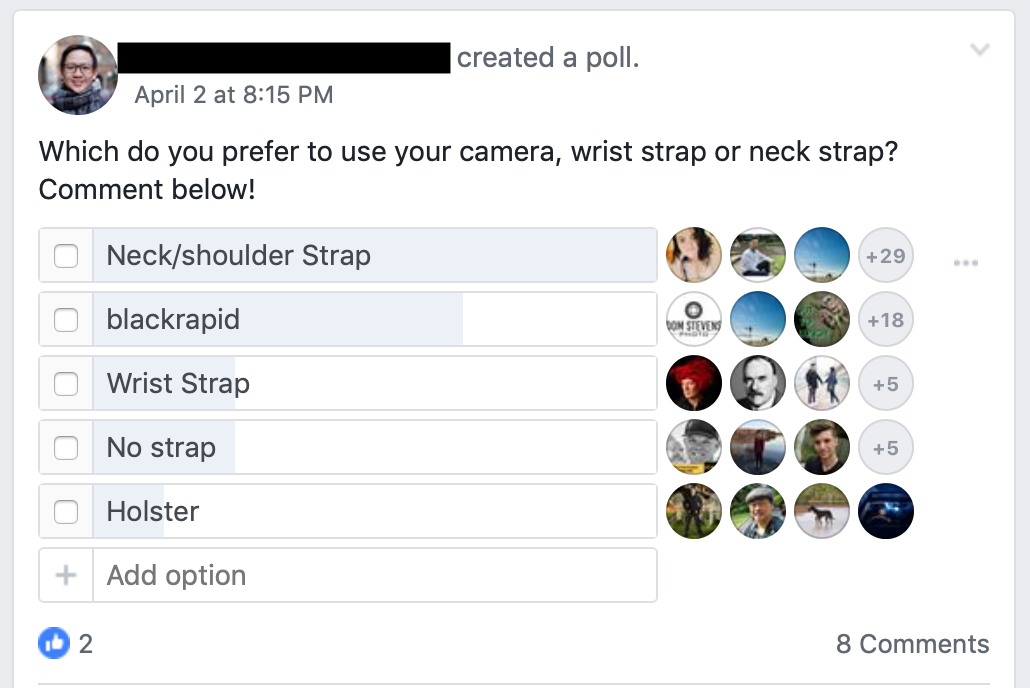Click the first voter avatar on Neck/shoulder Strap
Image resolution: width=1030 pixels, height=688 pixels.
coord(694,256)
